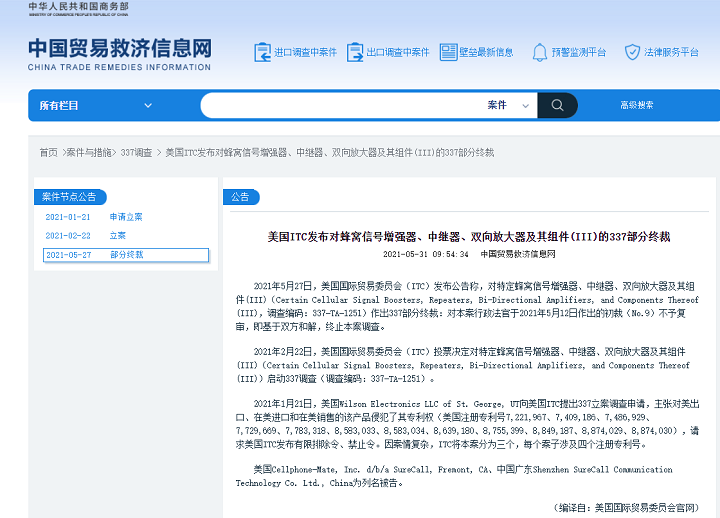720x518 pixels.
Task: Open the 2021-02-22 立案 entry
Action: coord(86,236)
